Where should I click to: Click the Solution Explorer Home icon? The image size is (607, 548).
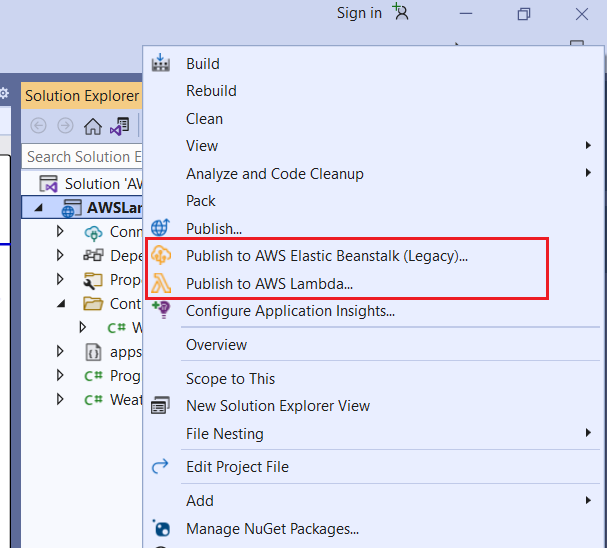pyautogui.click(x=93, y=126)
